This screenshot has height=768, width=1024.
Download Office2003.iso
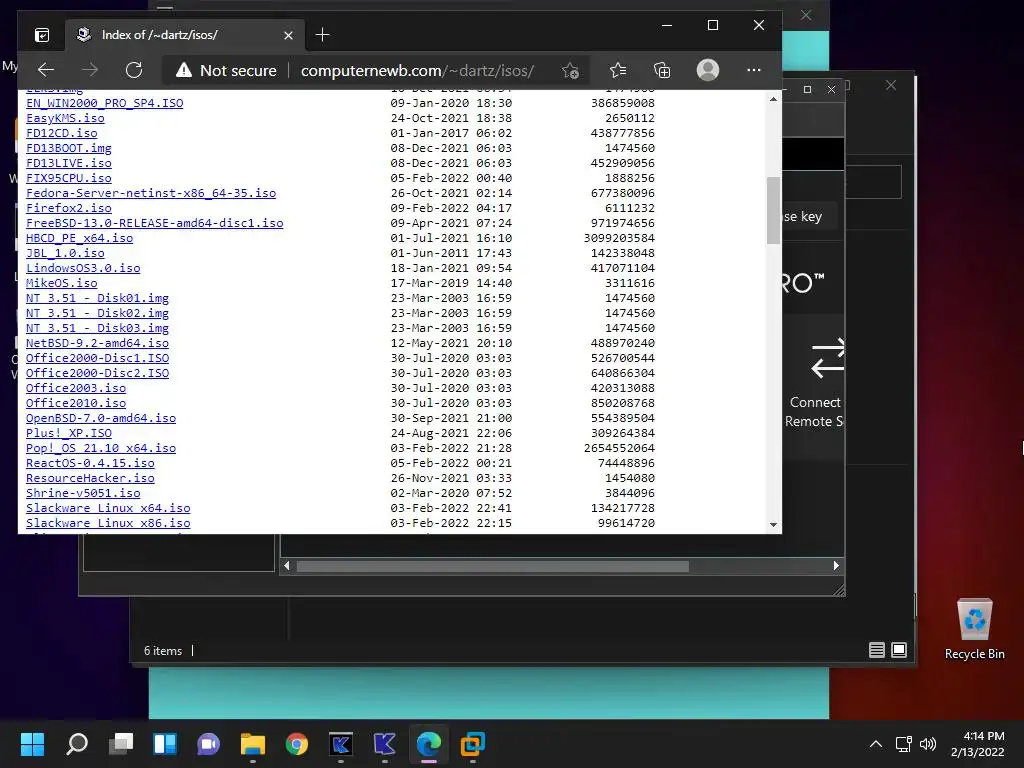[x=76, y=389]
